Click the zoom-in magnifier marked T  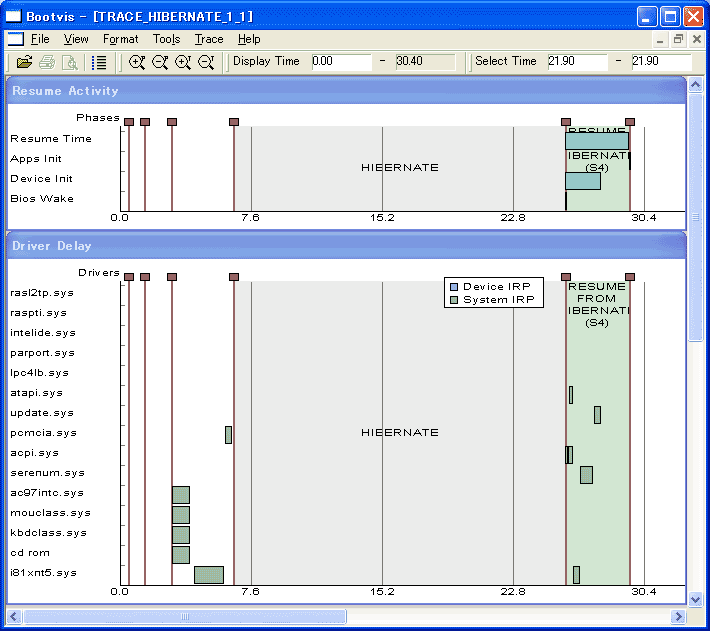pos(183,62)
